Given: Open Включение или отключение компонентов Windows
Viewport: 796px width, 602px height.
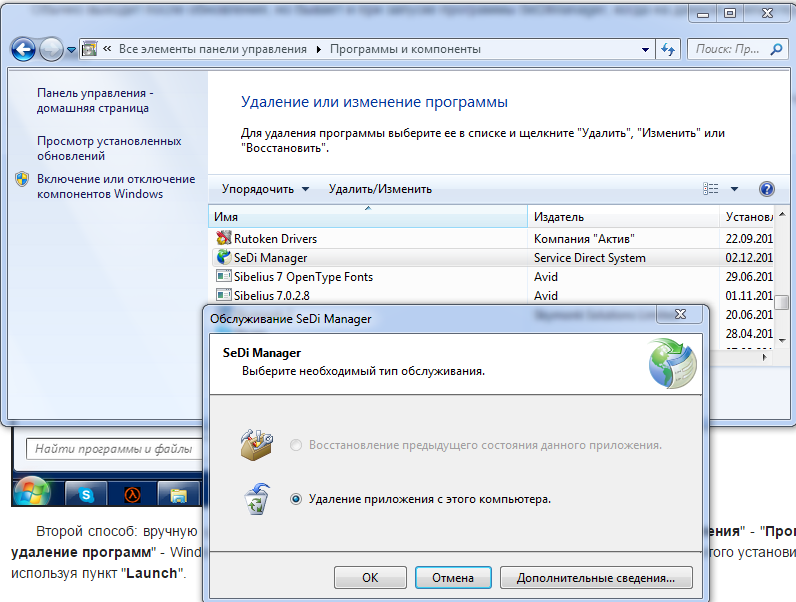Looking at the screenshot, I should click(116, 186).
